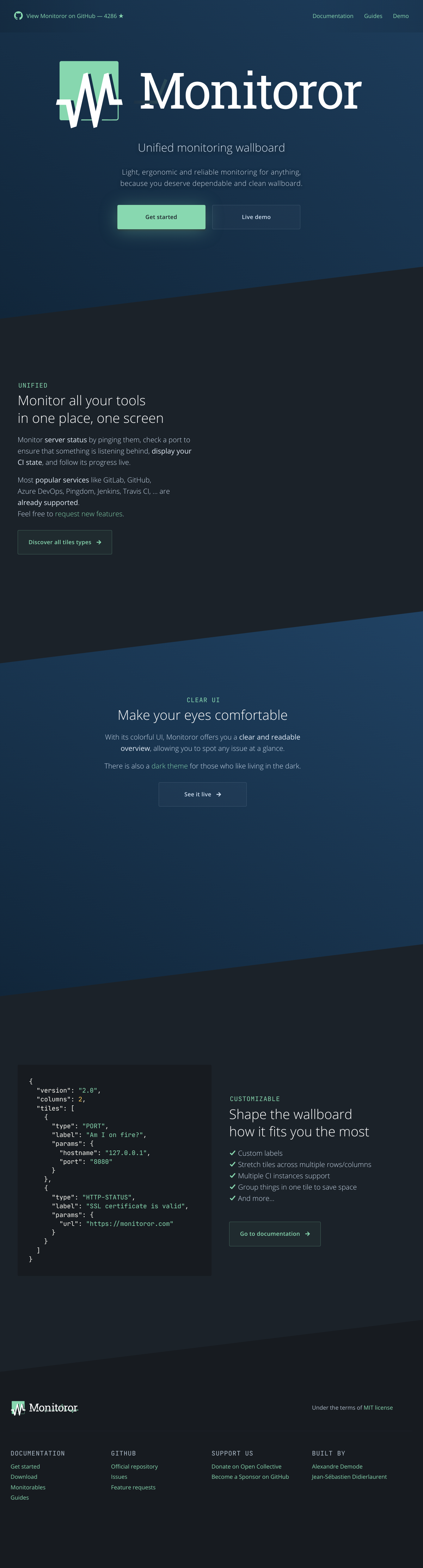Screen dimensions: 423x1568
Task: Open the MIT license link
Action: click(378, 1407)
